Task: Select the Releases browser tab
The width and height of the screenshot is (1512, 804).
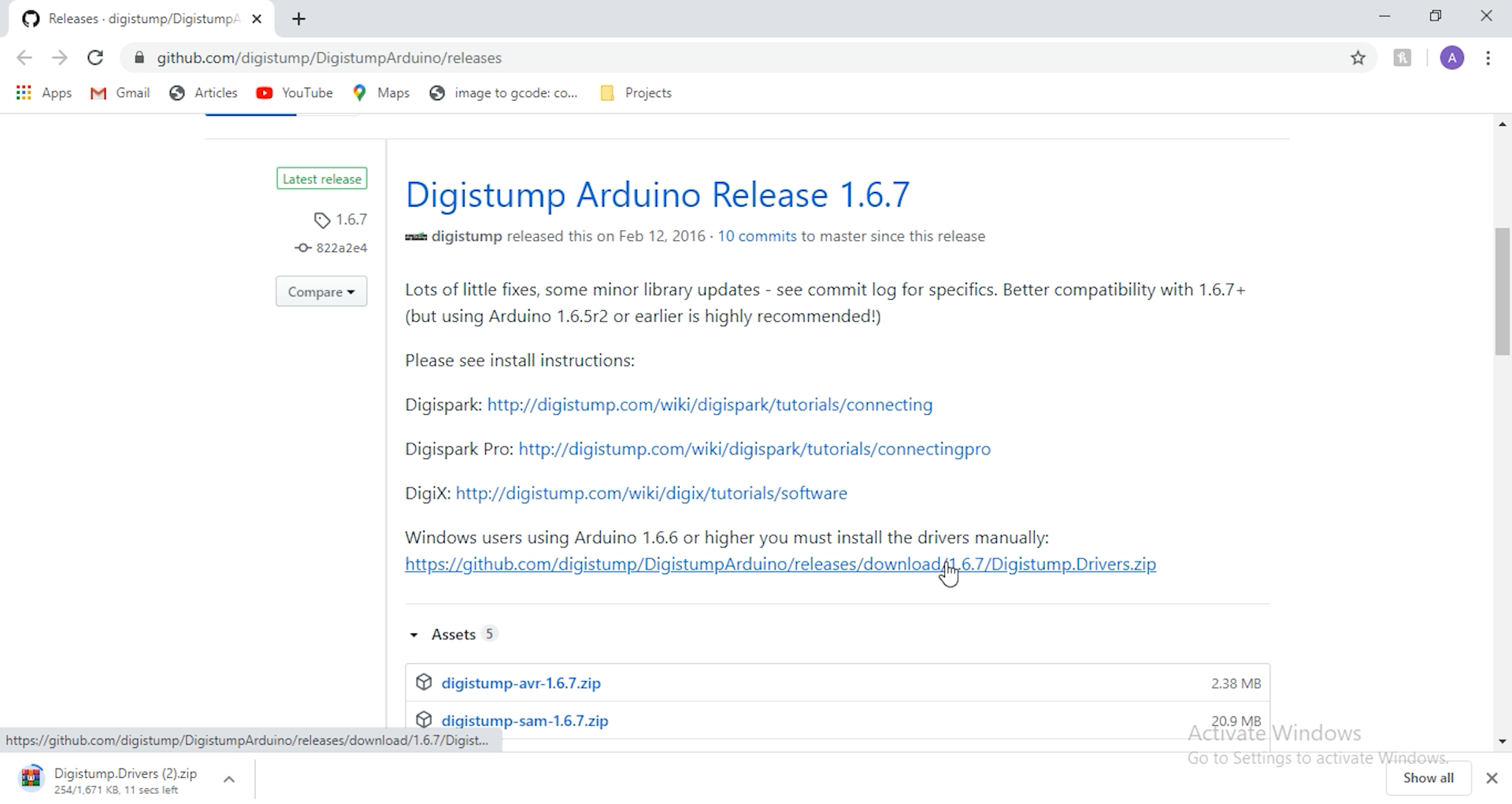Action: (142, 19)
